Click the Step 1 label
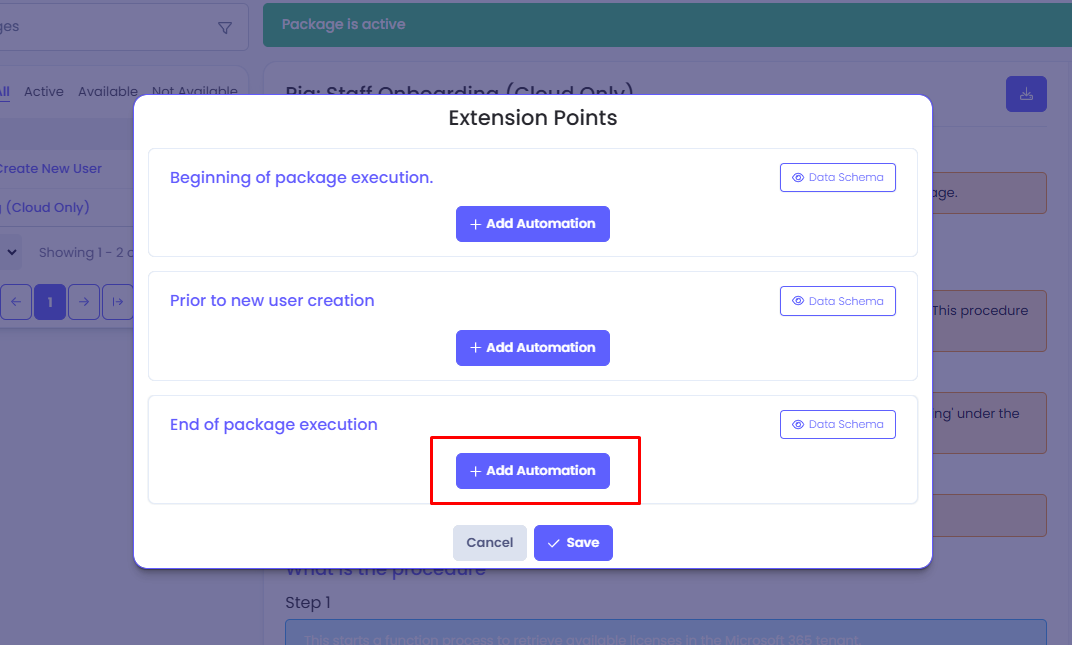1072x645 pixels. tap(308, 603)
